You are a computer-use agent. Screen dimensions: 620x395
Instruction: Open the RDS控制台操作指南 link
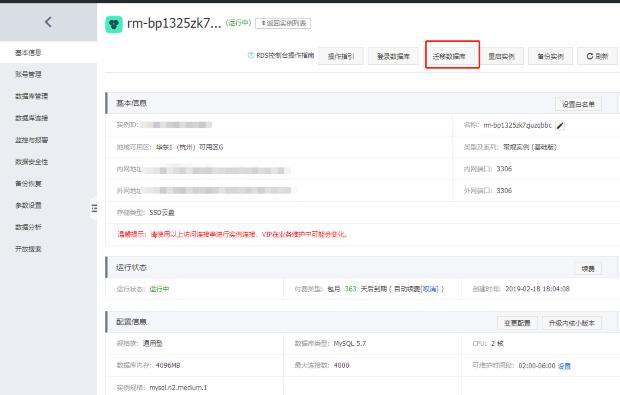click(285, 55)
